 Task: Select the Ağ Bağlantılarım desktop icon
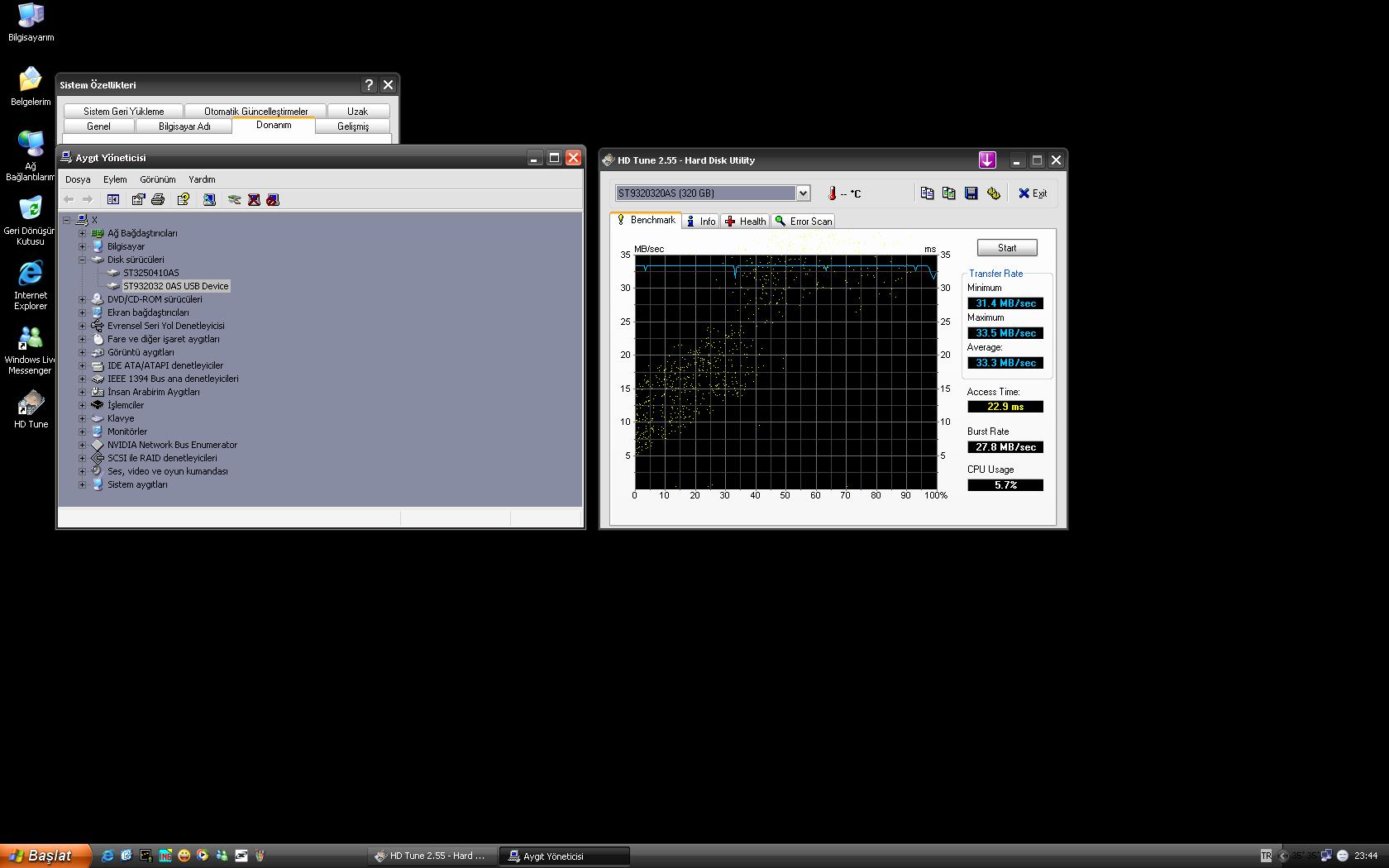pos(31,155)
